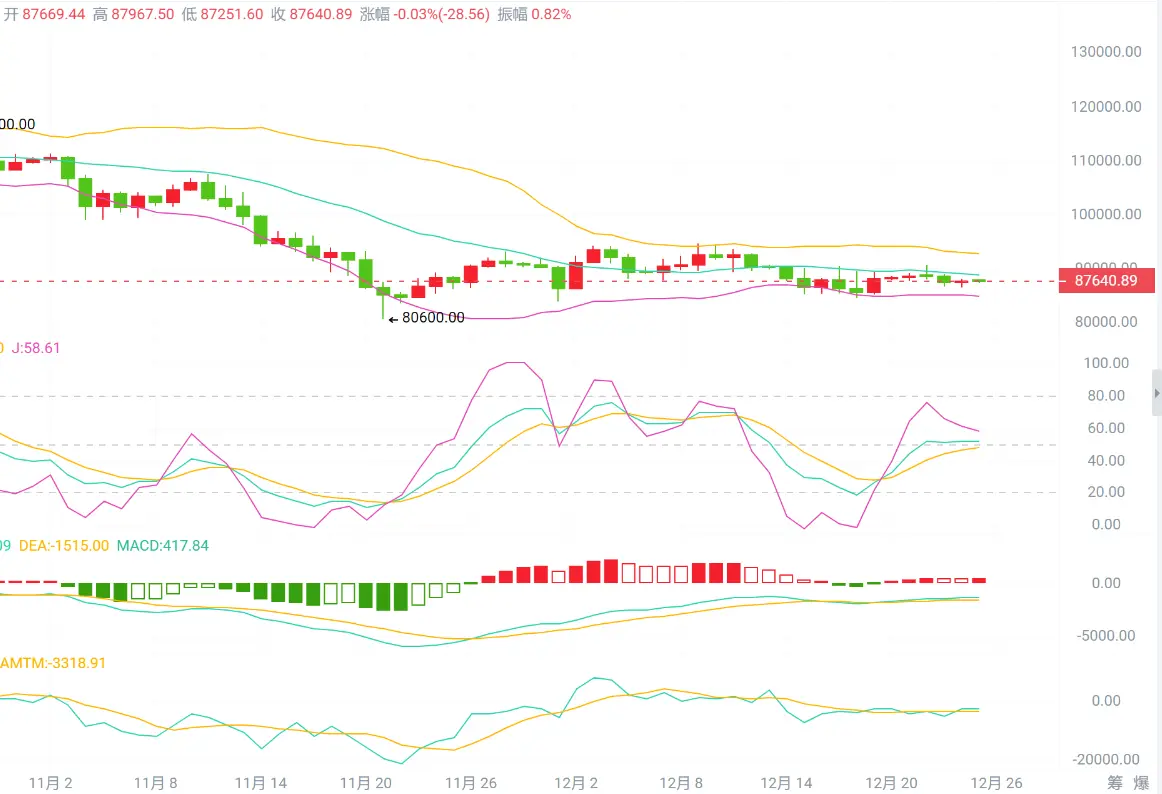The height and width of the screenshot is (794, 1162).
Task: Click the 100.00 KDJ axis label
Action: (x=1106, y=363)
